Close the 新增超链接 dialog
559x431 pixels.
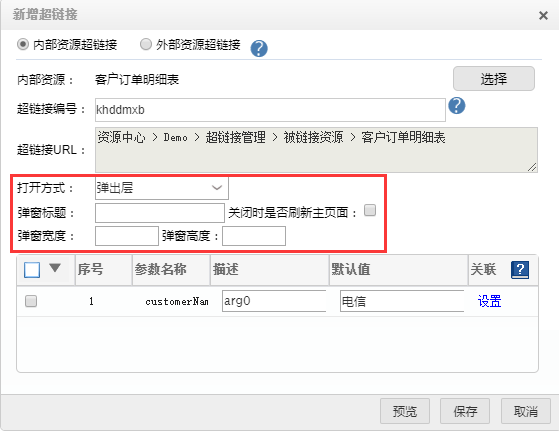543,15
